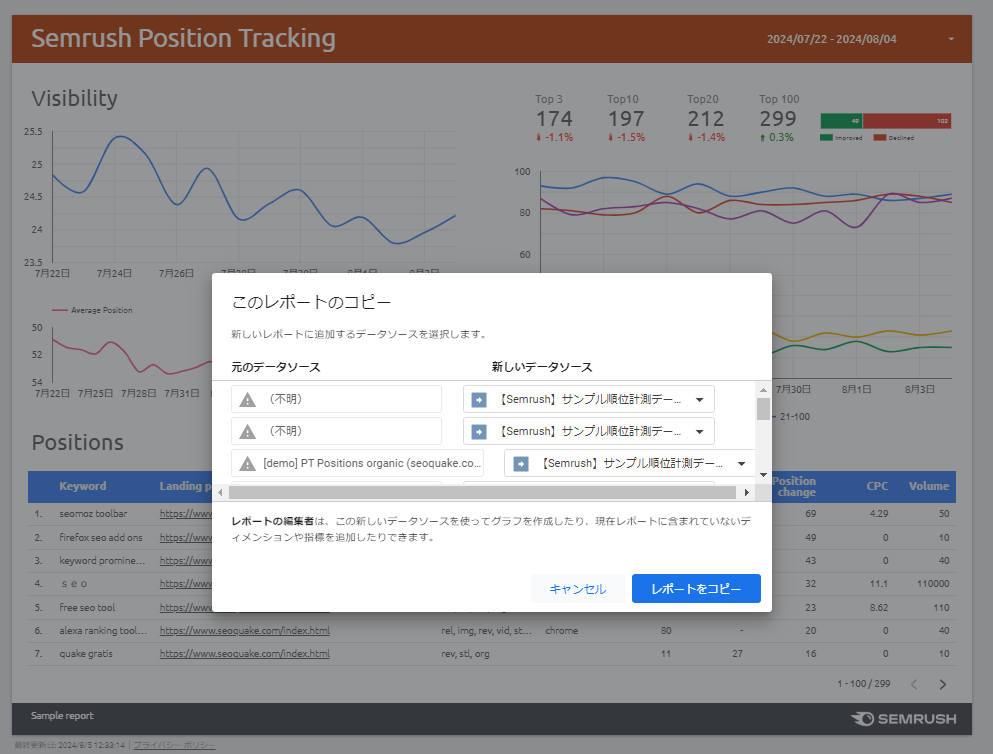
Task: Click horizontal scroll right arrow in dialog
Action: coord(747,492)
